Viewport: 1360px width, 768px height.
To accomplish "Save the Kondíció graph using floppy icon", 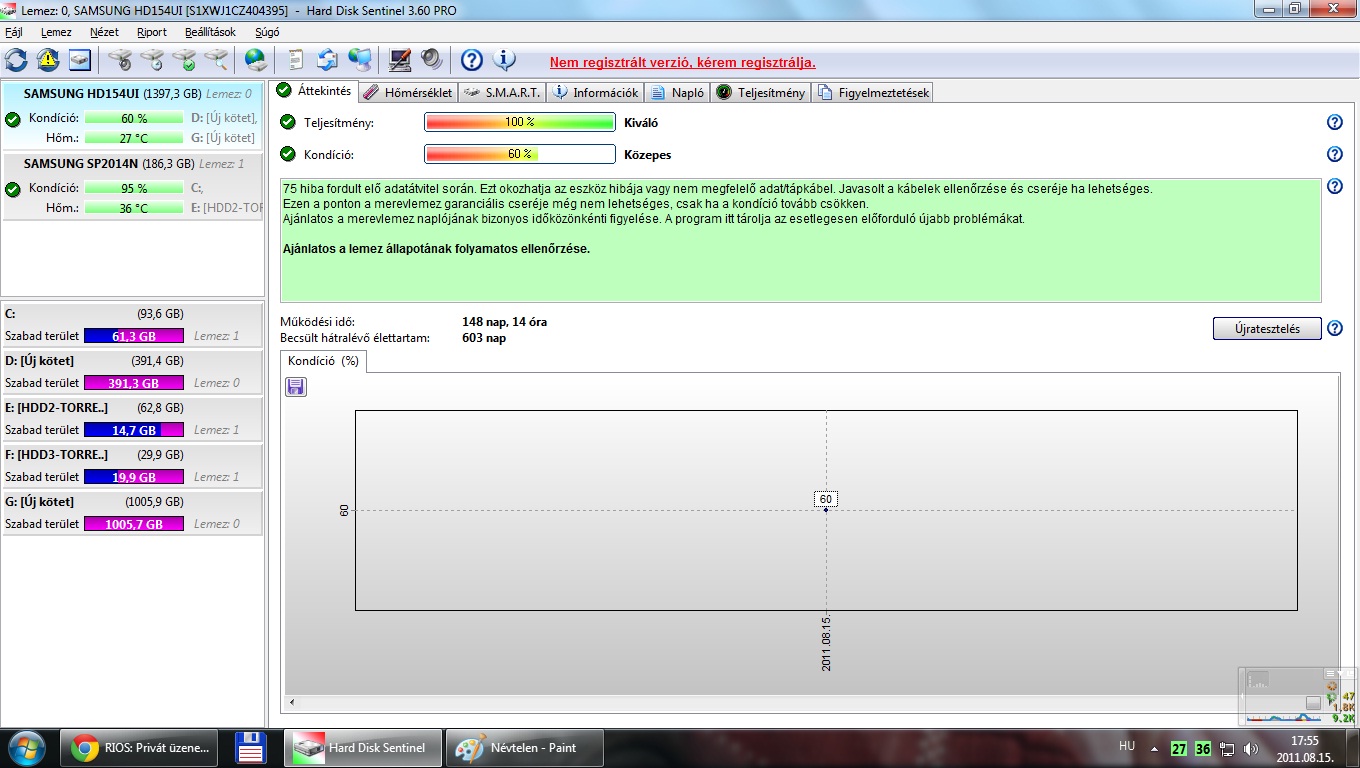I will point(296,386).
